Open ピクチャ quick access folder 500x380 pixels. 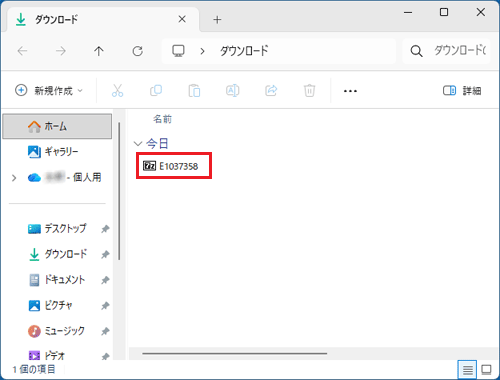coord(50,305)
